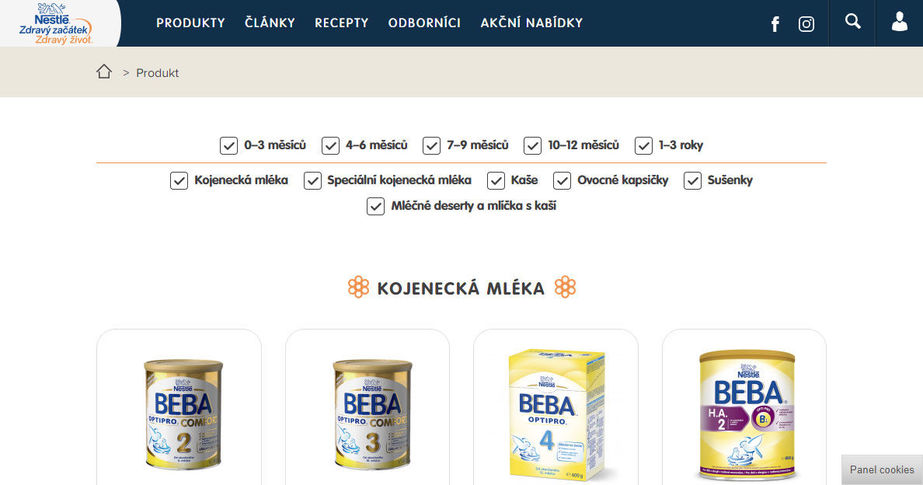
Task: Open the Panel cookies button
Action: [x=882, y=470]
